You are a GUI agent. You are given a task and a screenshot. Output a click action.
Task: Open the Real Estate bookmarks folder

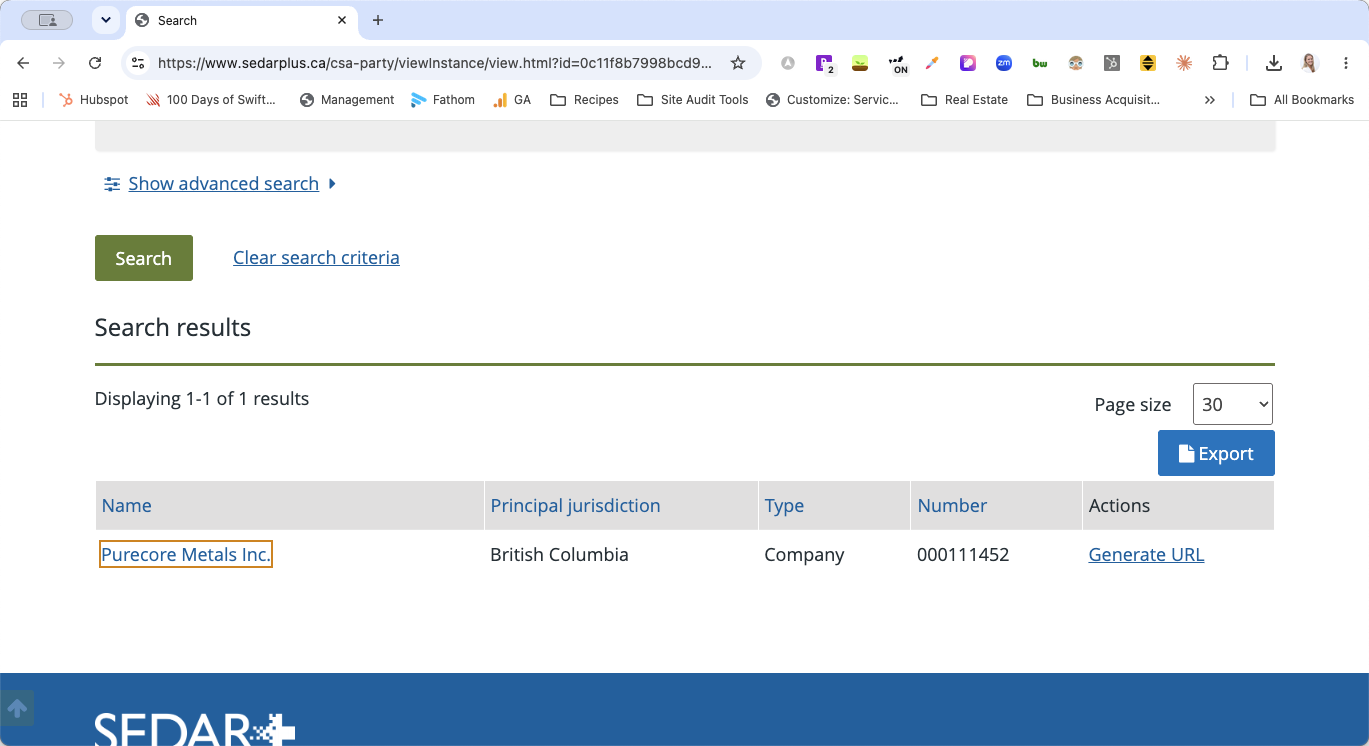click(x=964, y=100)
